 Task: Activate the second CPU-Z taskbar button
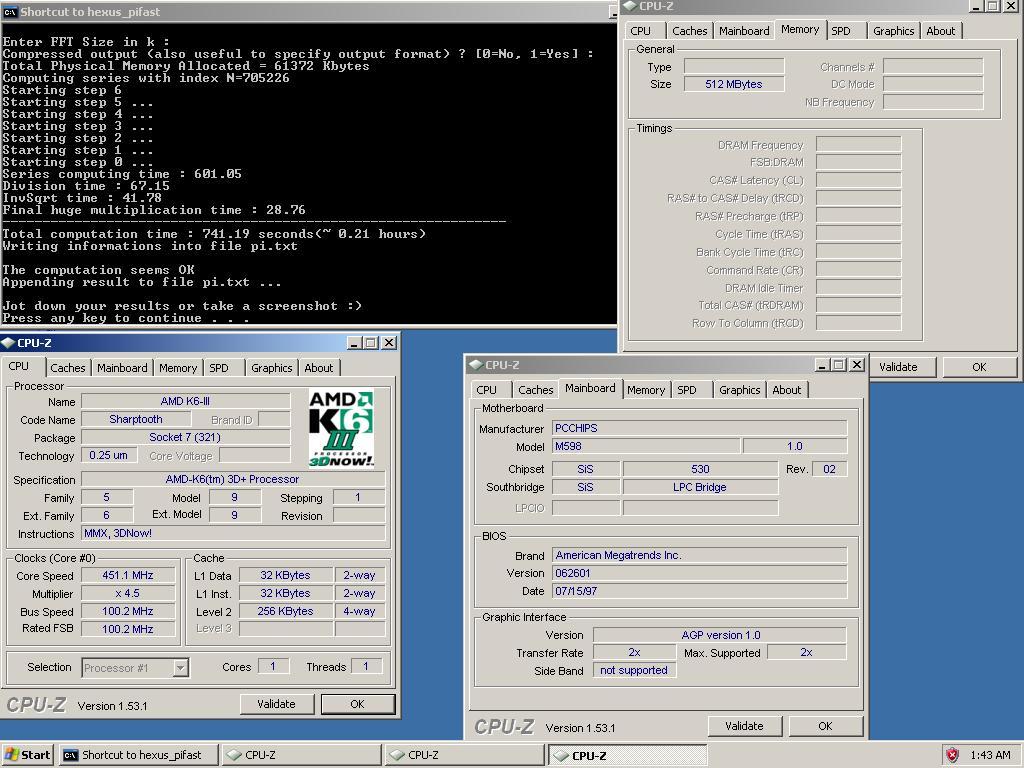pos(464,755)
